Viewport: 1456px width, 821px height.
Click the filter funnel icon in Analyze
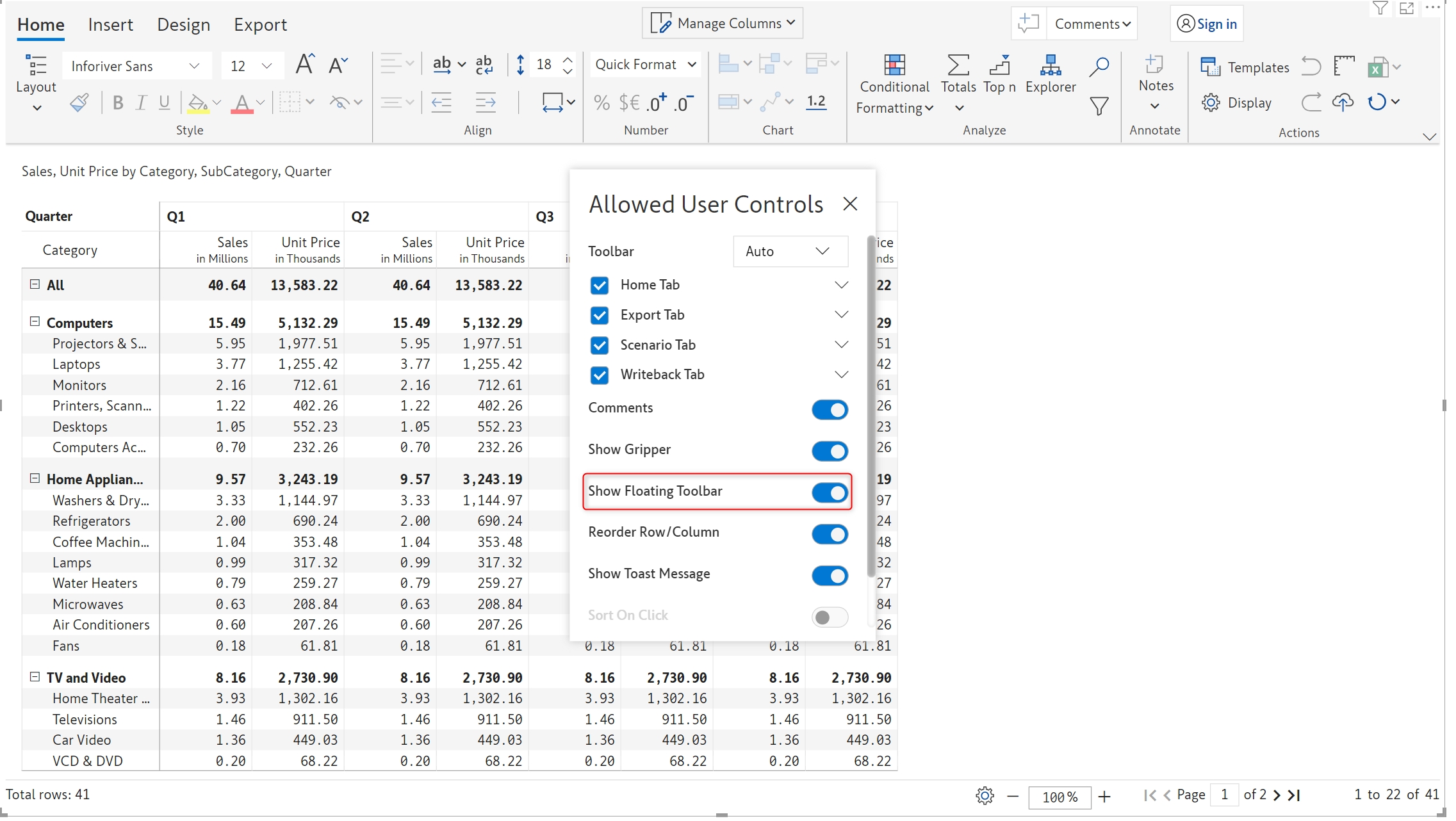tap(1099, 106)
